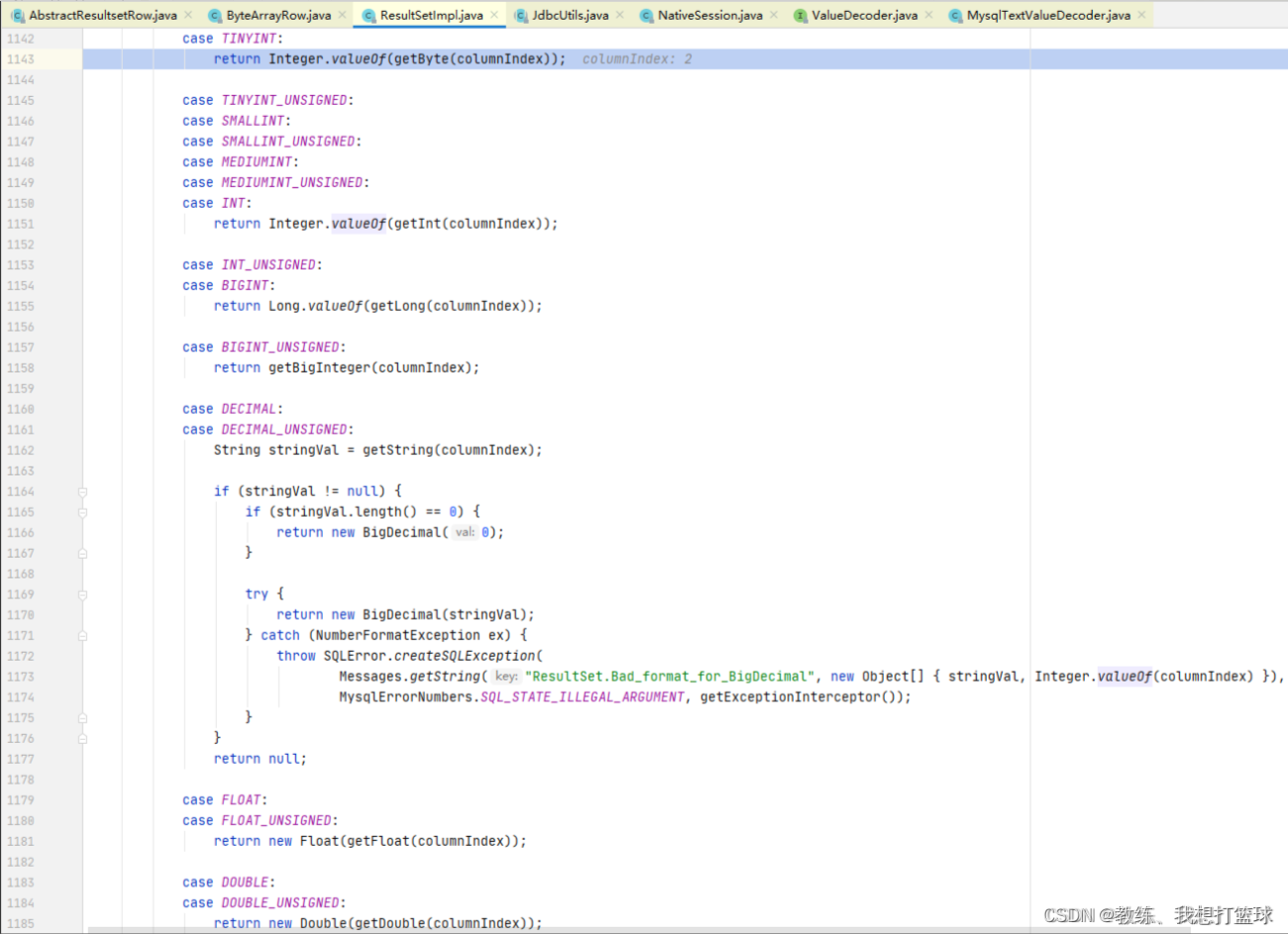Click class icon on NativeSession.java tab
Screen dimensions: 1288x934
(647, 15)
